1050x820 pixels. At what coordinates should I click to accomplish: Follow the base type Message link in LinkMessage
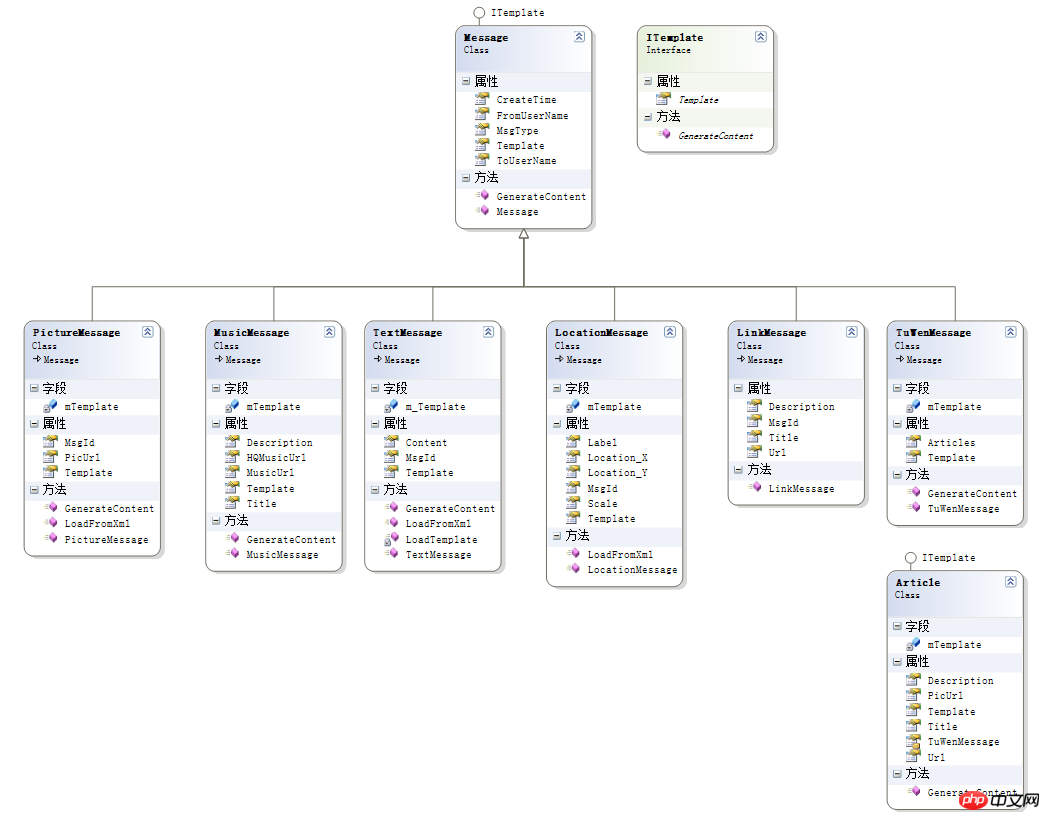765,360
